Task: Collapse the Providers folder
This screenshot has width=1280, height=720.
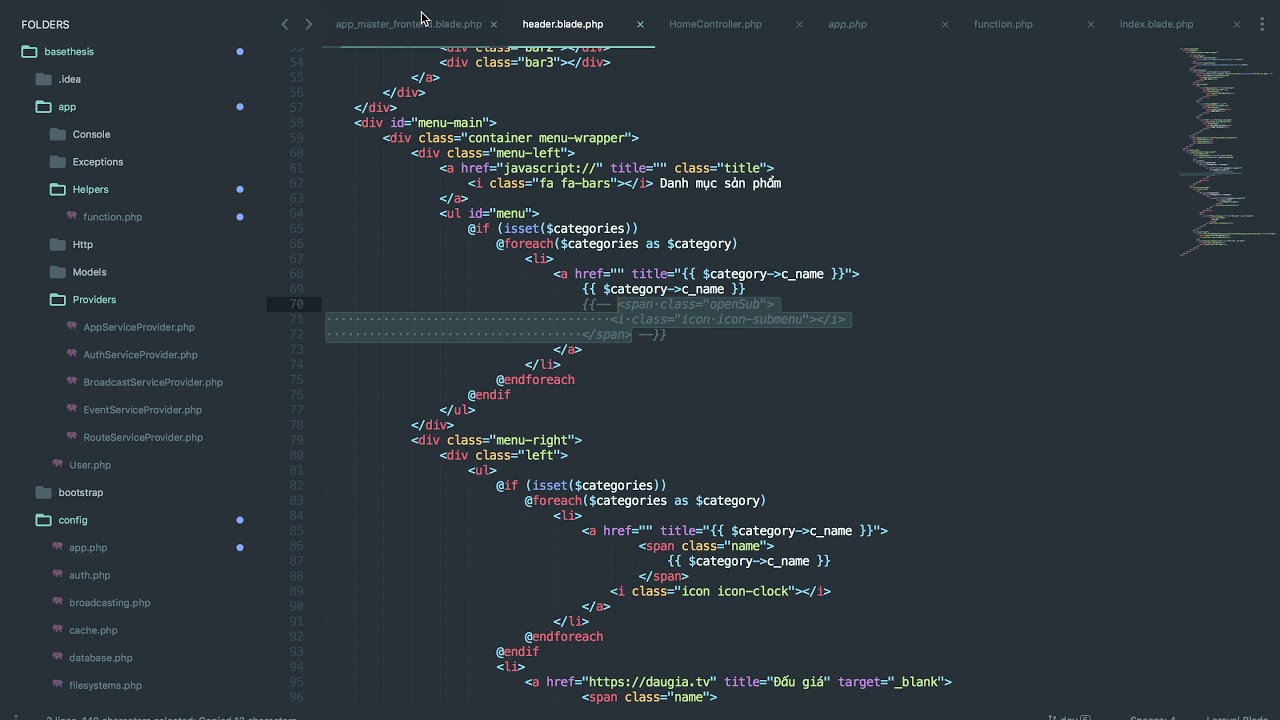Action: pos(57,299)
